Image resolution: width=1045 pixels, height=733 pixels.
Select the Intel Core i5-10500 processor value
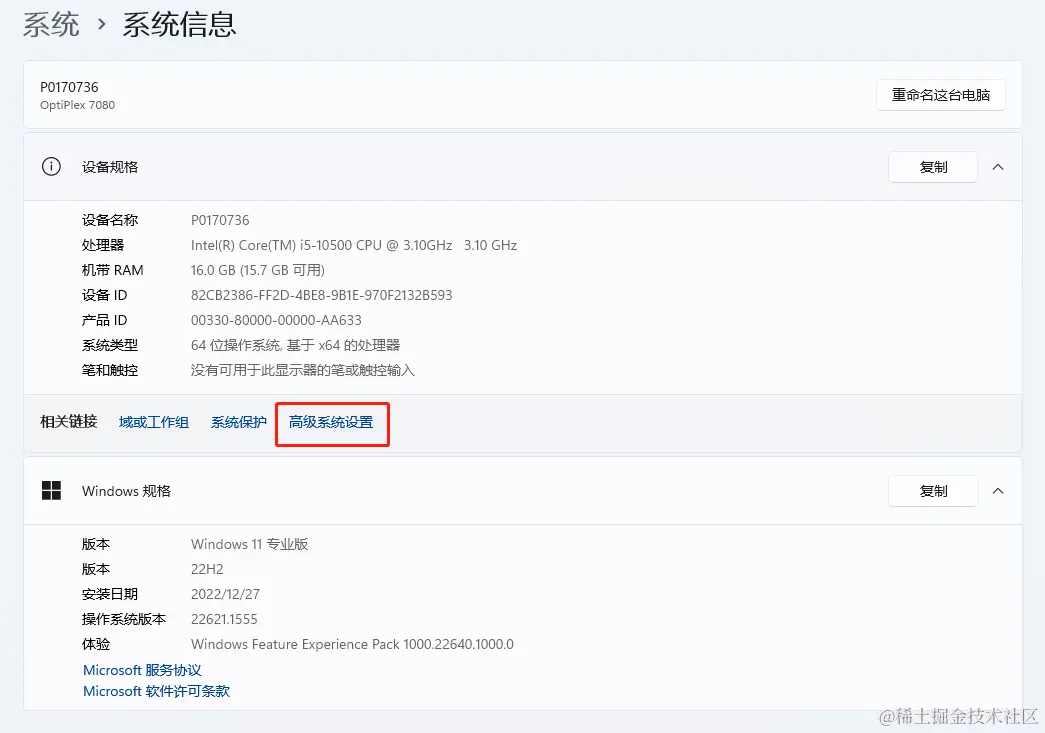click(354, 245)
